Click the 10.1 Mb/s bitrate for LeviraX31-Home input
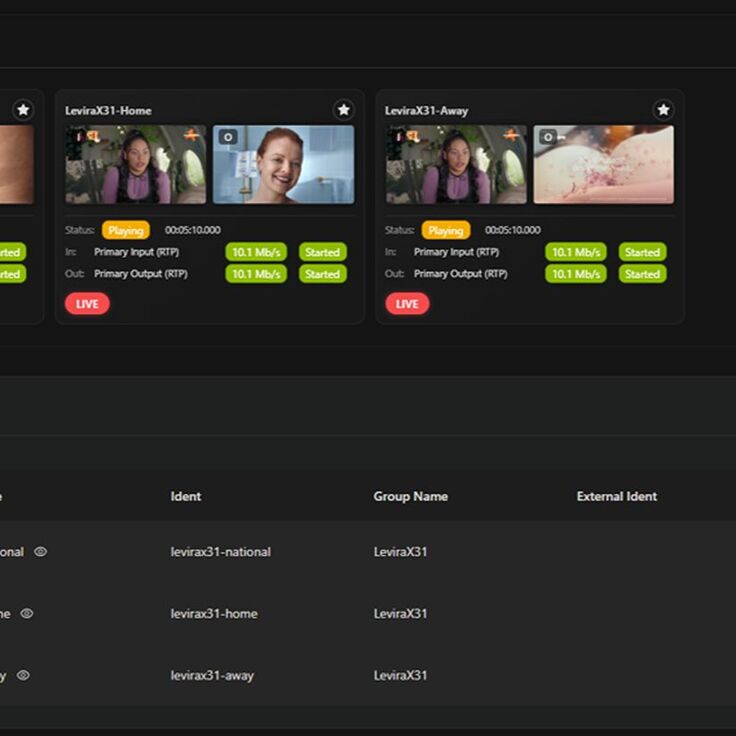Viewport: 736px width, 736px height. pyautogui.click(x=256, y=252)
